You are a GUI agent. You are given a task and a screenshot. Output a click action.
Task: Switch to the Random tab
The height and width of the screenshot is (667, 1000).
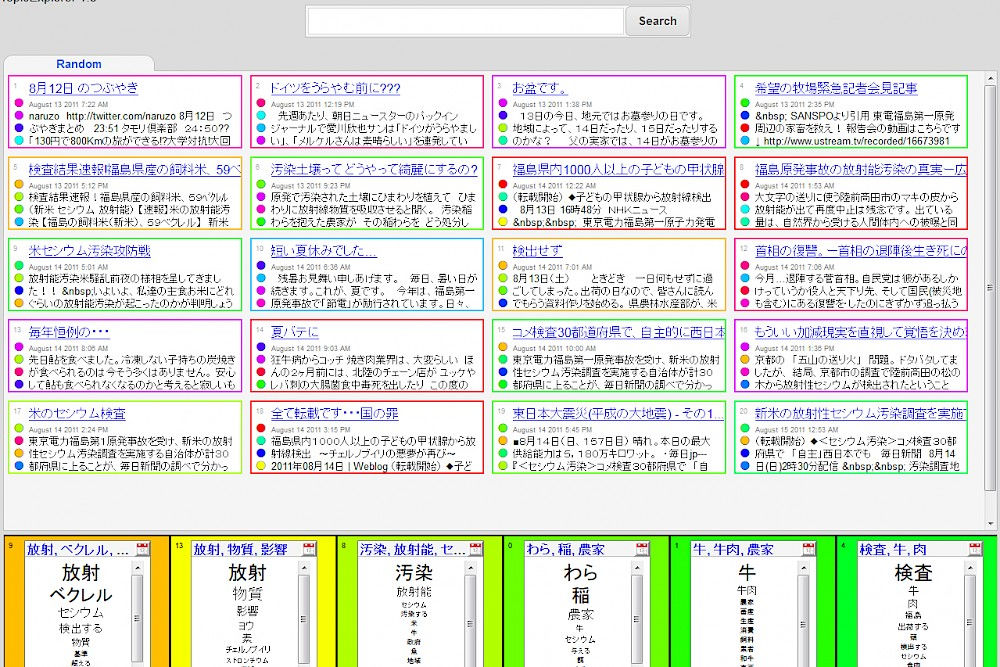tap(78, 64)
